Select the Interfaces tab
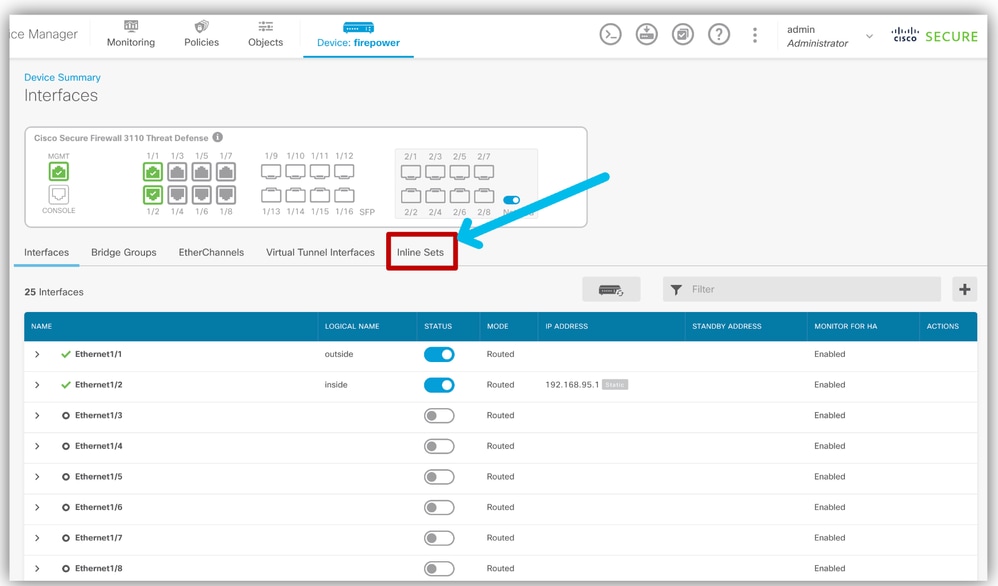This screenshot has height=586, width=998. tap(46, 252)
